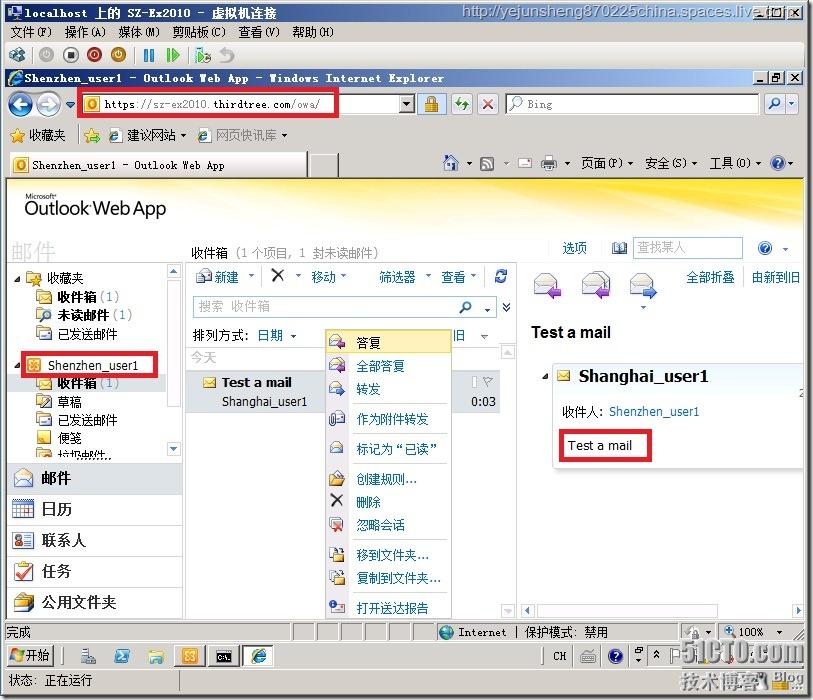813x700 pixels.
Task: Click the add to favorites bar star icon
Action: coord(92,136)
